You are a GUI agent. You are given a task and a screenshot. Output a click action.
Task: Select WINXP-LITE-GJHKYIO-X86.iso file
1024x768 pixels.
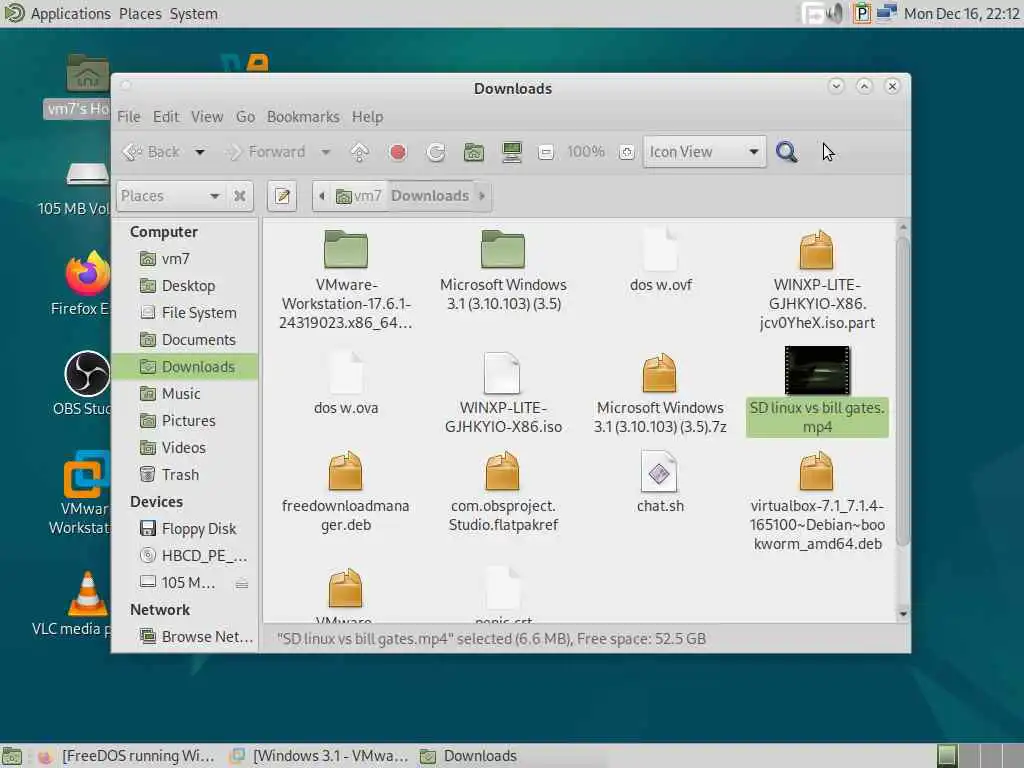click(x=503, y=393)
